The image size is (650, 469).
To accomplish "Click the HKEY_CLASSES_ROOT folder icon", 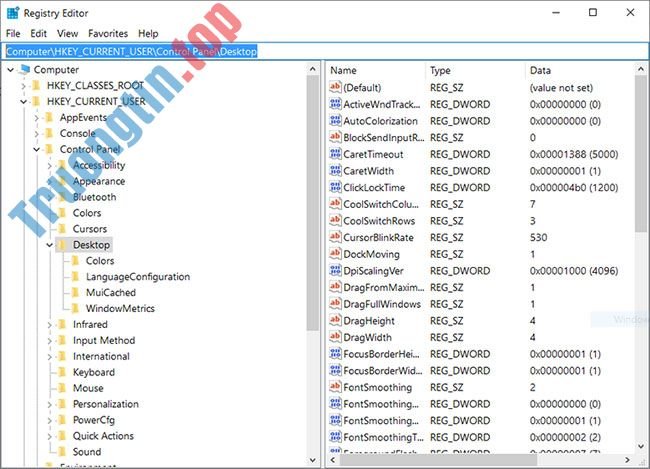I will 36,85.
